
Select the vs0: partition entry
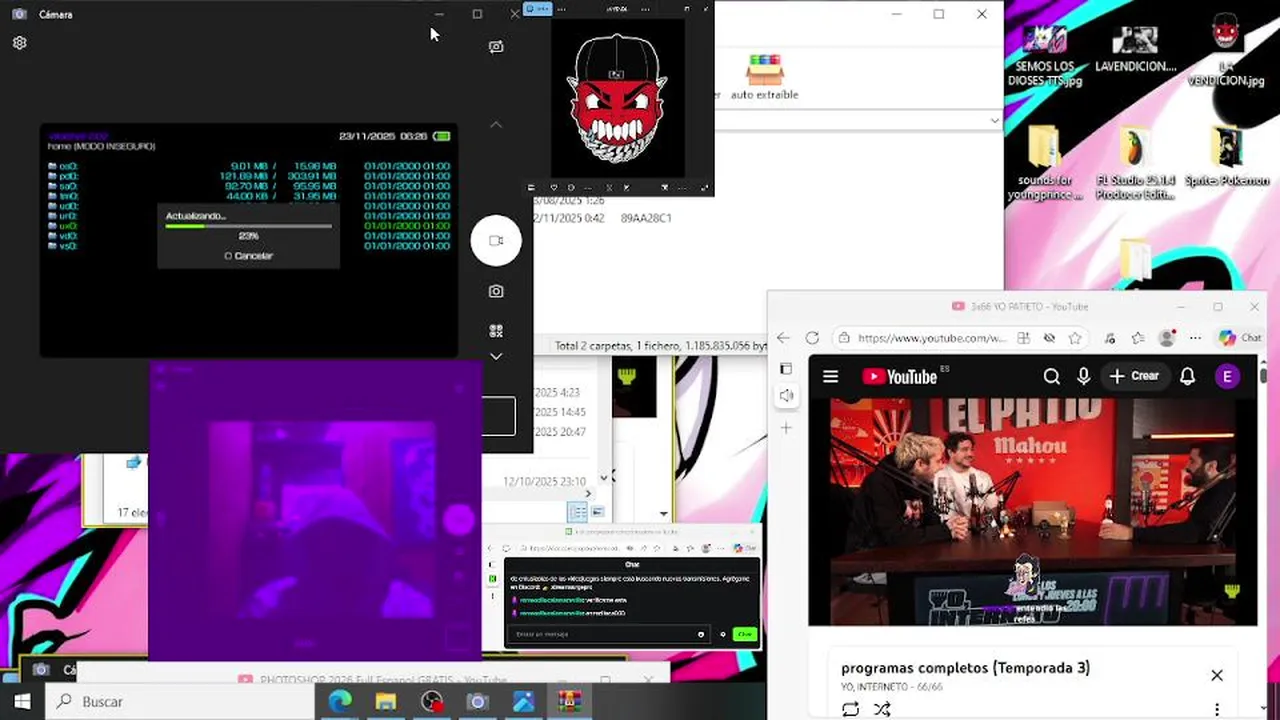click(250, 246)
